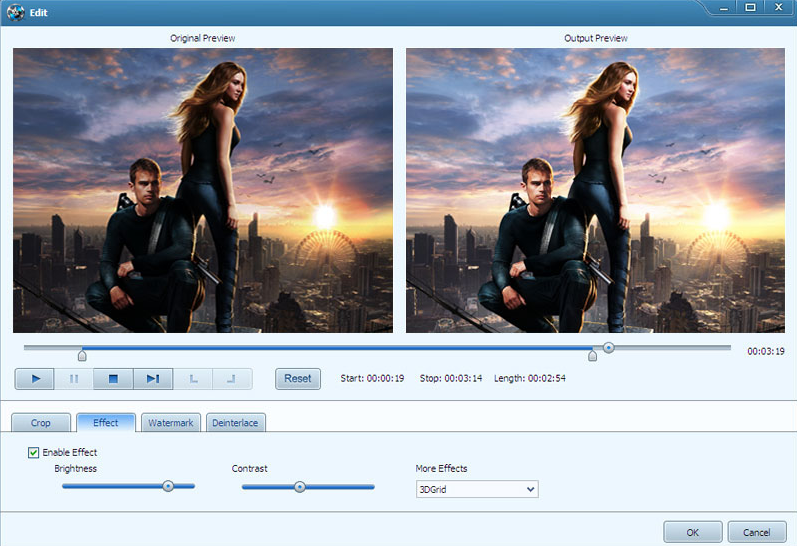Click the start trim marker on timeline
Image resolution: width=797 pixels, height=546 pixels.
coord(83,355)
